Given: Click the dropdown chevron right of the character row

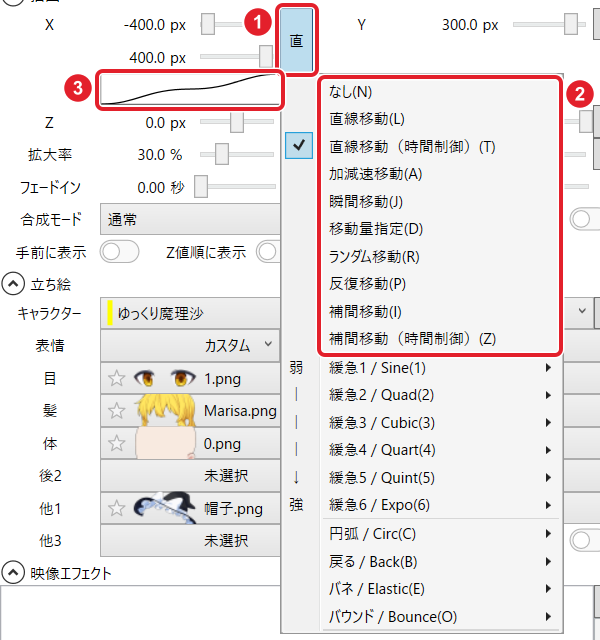Looking at the screenshot, I should pyautogui.click(x=582, y=311).
